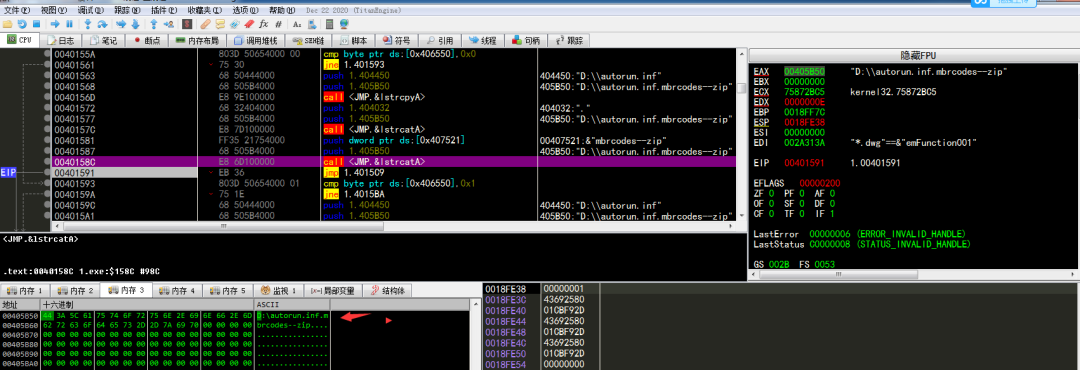Open the 结构体 tab
Screen dimensions: 1080x370
point(387,291)
